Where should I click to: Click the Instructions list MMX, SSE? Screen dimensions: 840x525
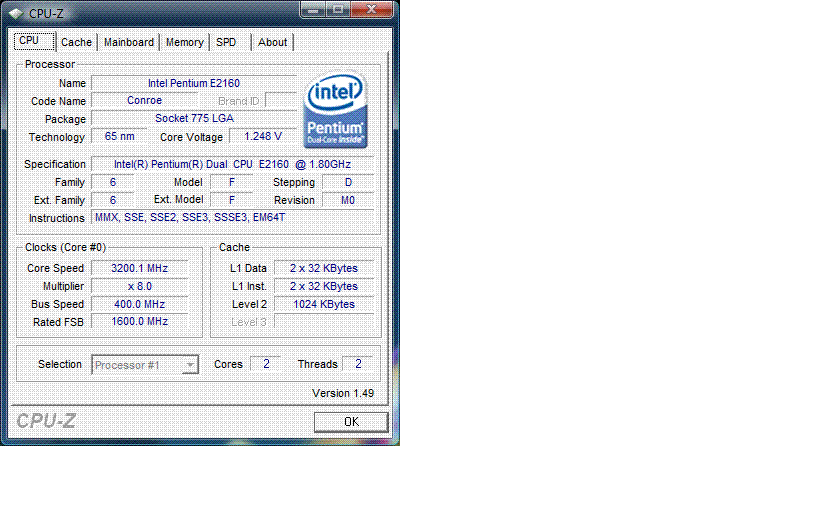pyautogui.click(x=232, y=218)
